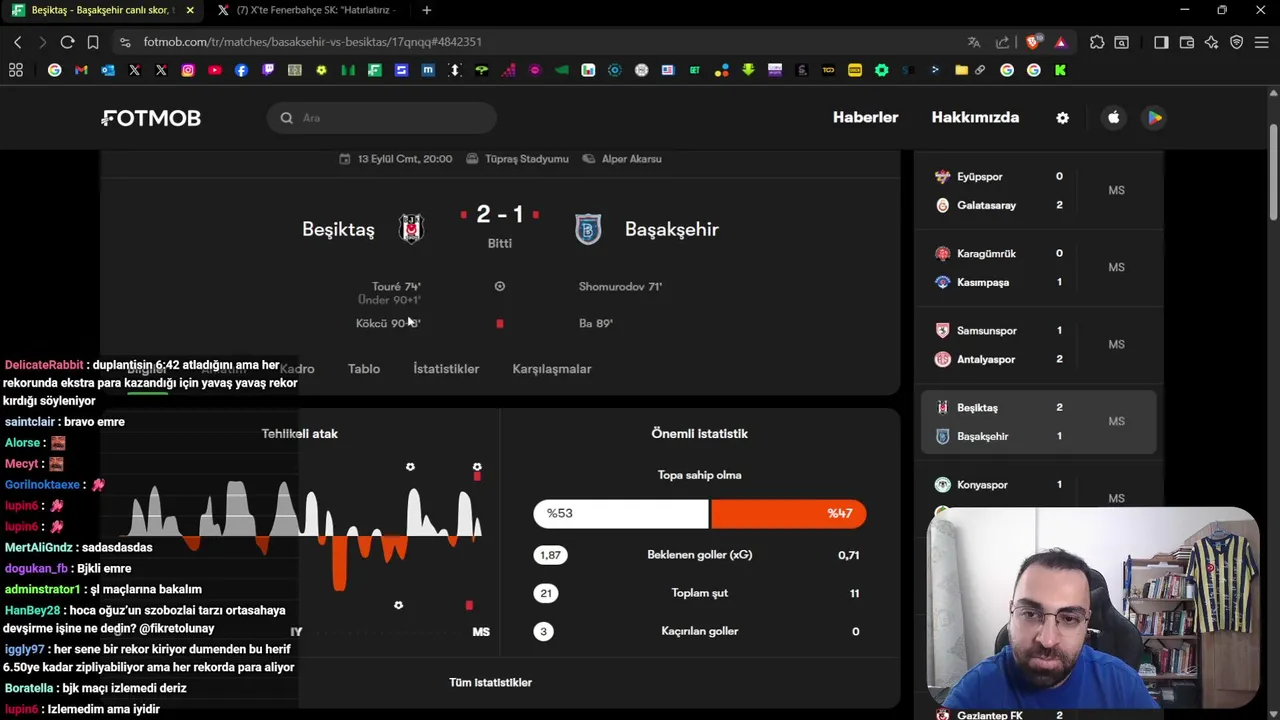Screen dimensions: 1280x720
Task: Click the white %53 possession bar
Action: click(621, 513)
